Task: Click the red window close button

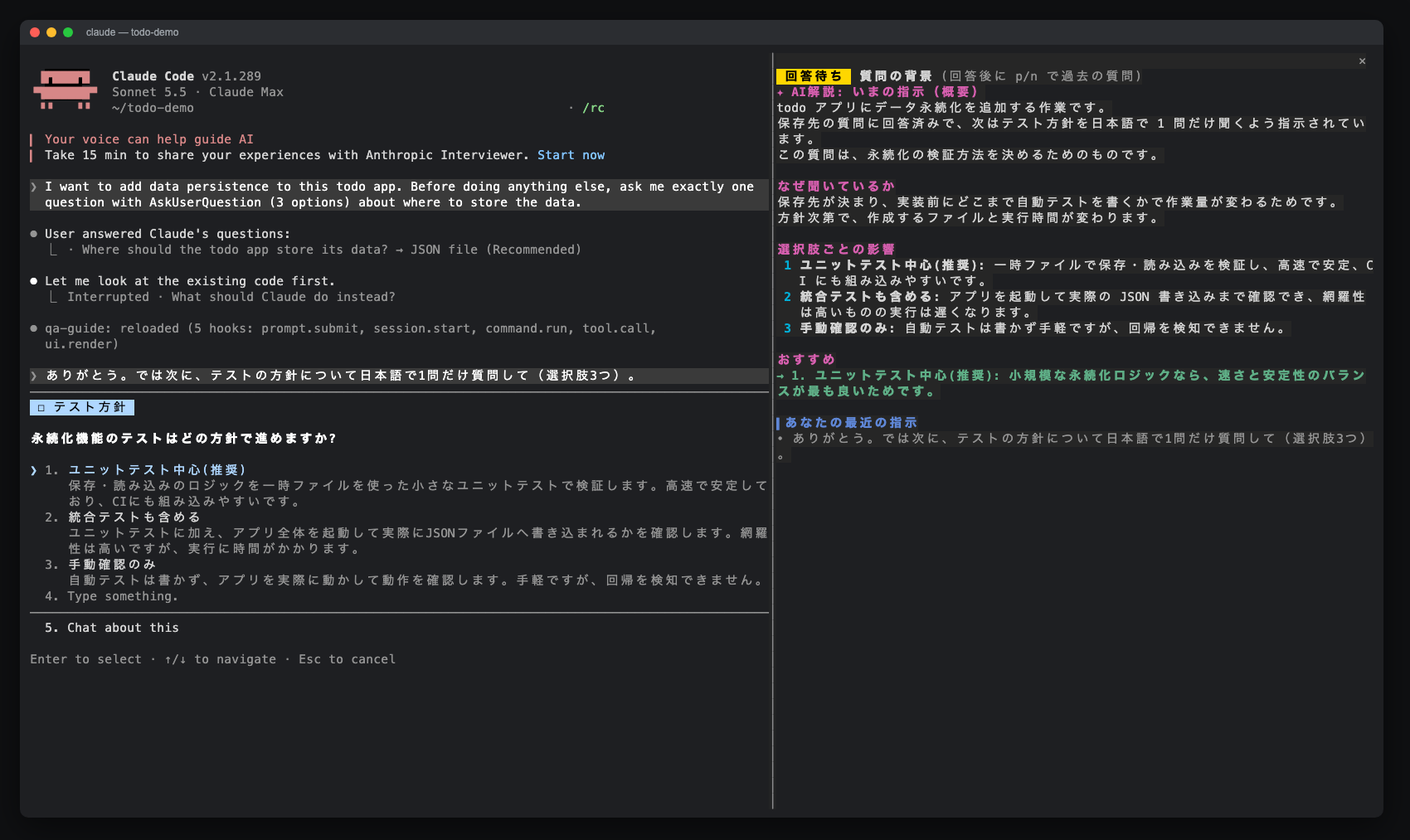Action: coord(35,32)
